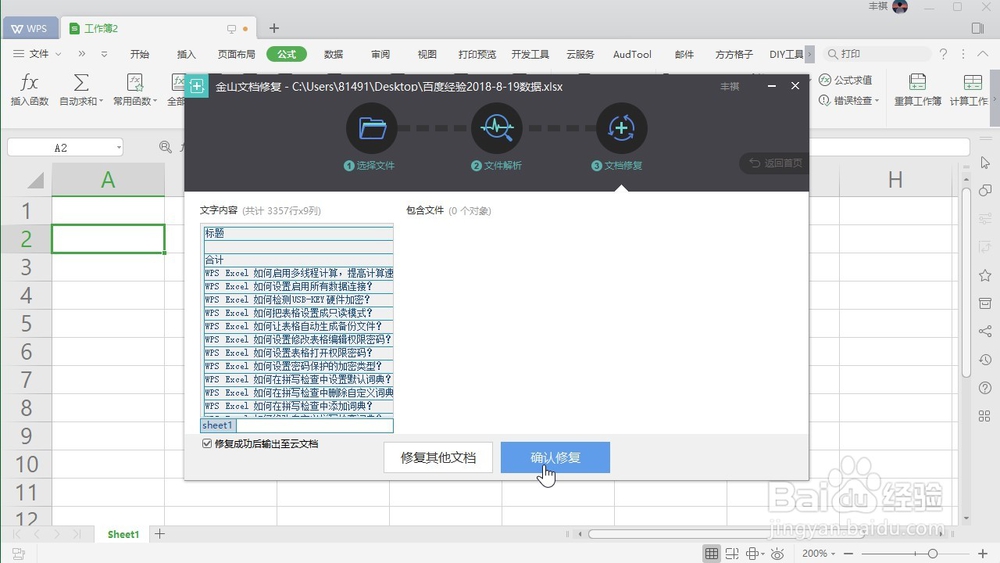The image size is (1000, 563).
Task: Open the 自动求和 dropdown arrow
Action: click(101, 101)
